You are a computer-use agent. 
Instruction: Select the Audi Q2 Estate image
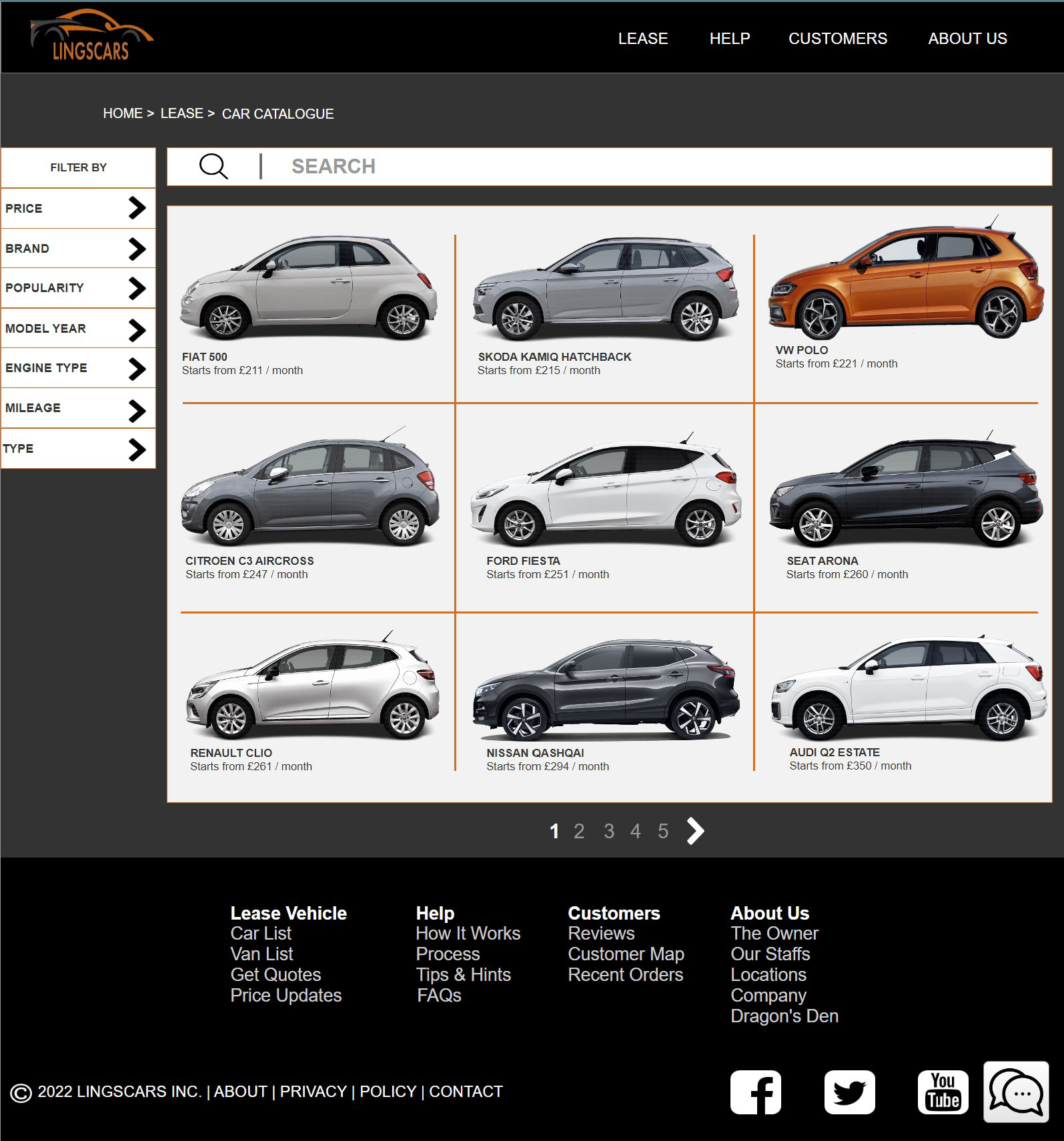coord(908,688)
